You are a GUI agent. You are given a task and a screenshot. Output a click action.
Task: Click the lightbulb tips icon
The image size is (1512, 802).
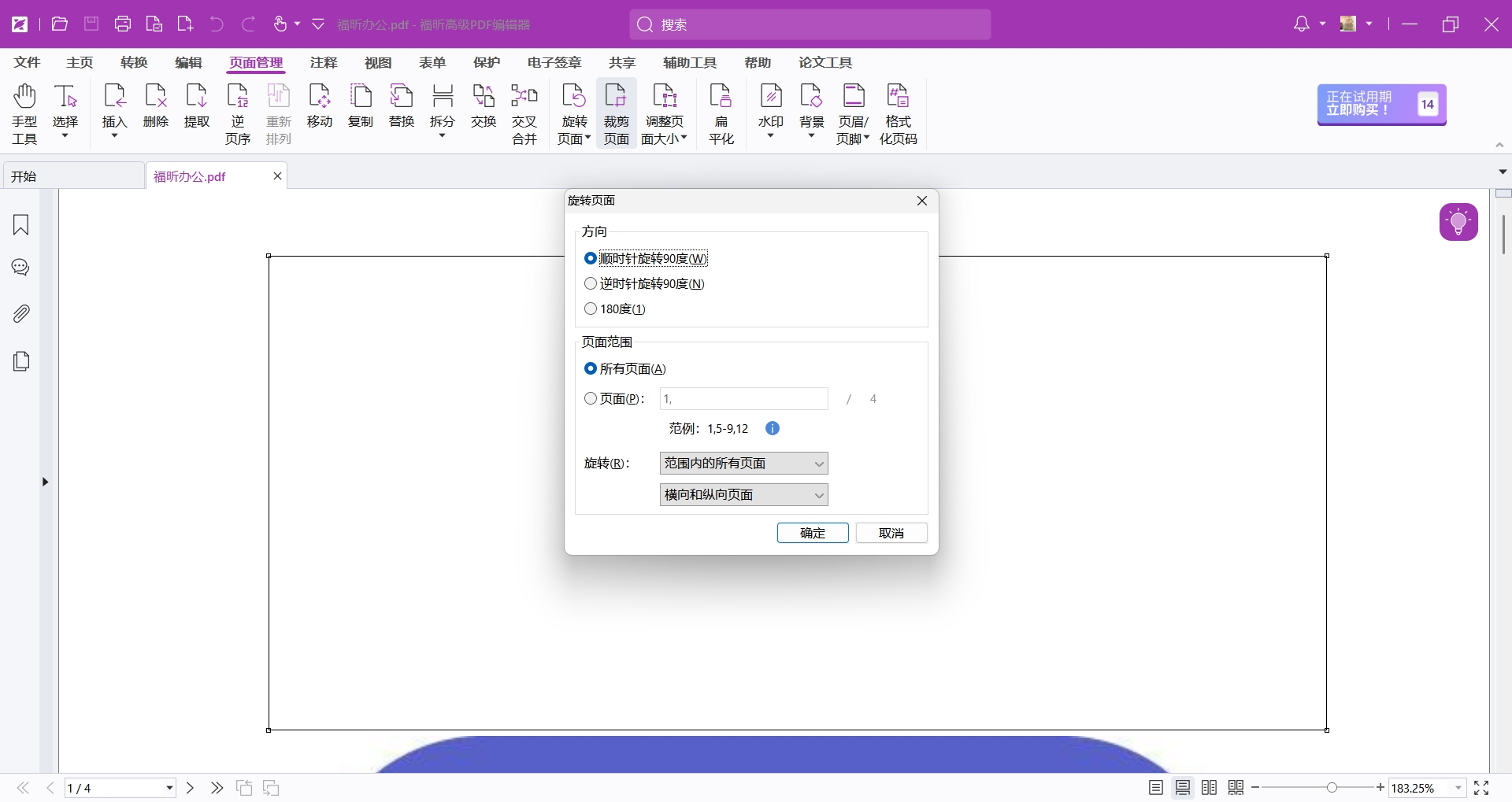coord(1458,222)
